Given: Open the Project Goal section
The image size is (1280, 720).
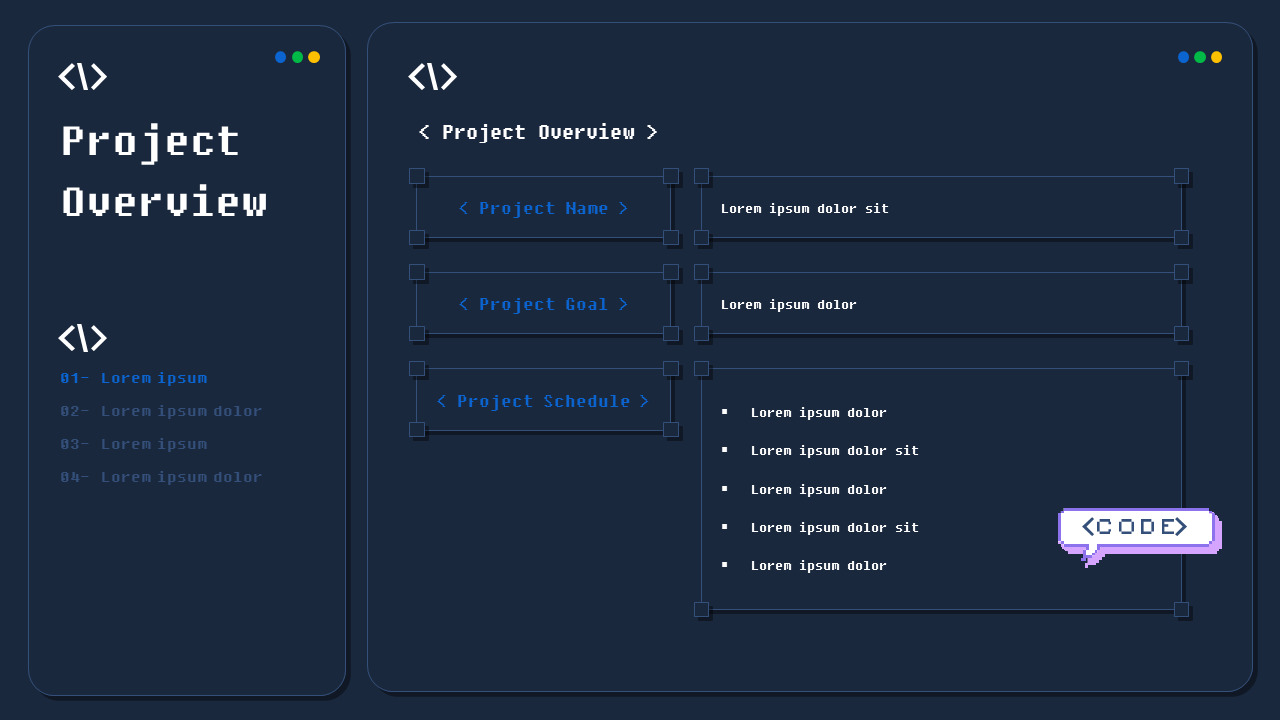Looking at the screenshot, I should click(544, 304).
